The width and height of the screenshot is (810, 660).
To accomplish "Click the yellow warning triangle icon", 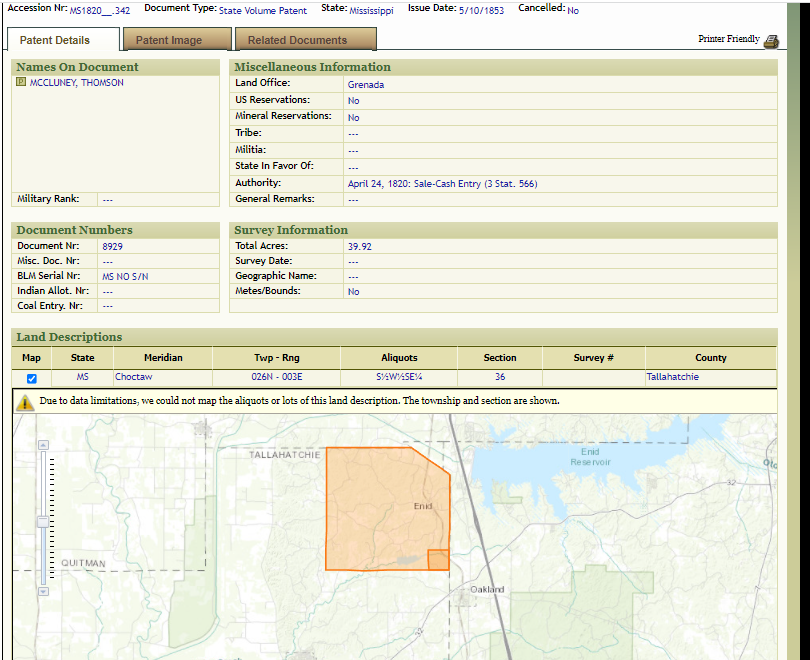I will [x=25, y=402].
